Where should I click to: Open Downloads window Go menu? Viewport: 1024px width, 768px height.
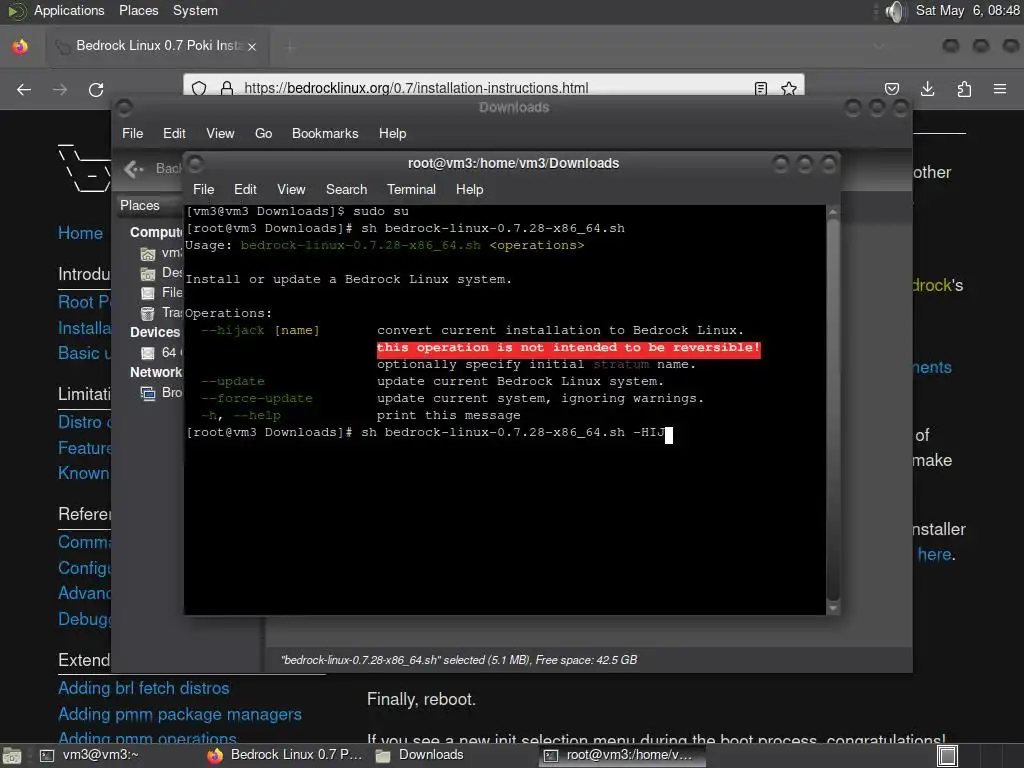(x=263, y=133)
